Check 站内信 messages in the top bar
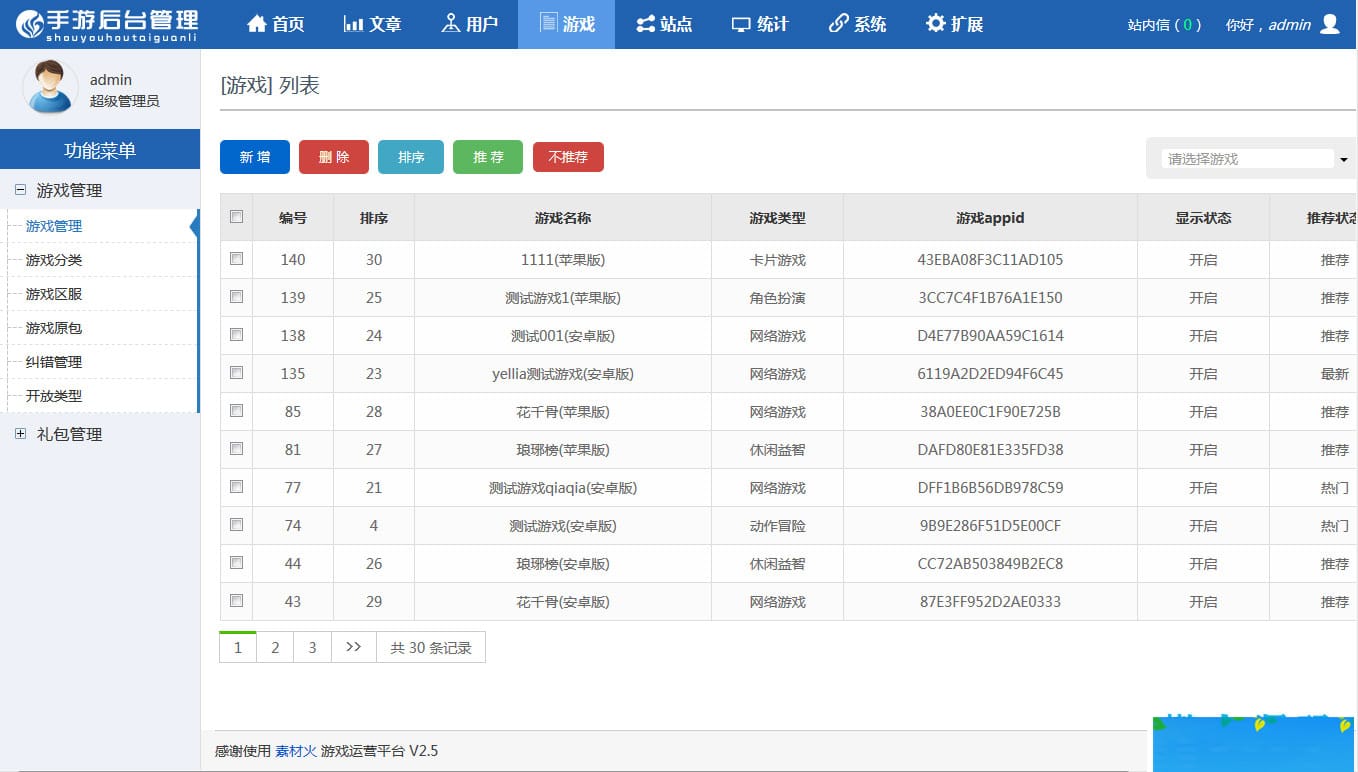The image size is (1358, 772). pos(1163,26)
